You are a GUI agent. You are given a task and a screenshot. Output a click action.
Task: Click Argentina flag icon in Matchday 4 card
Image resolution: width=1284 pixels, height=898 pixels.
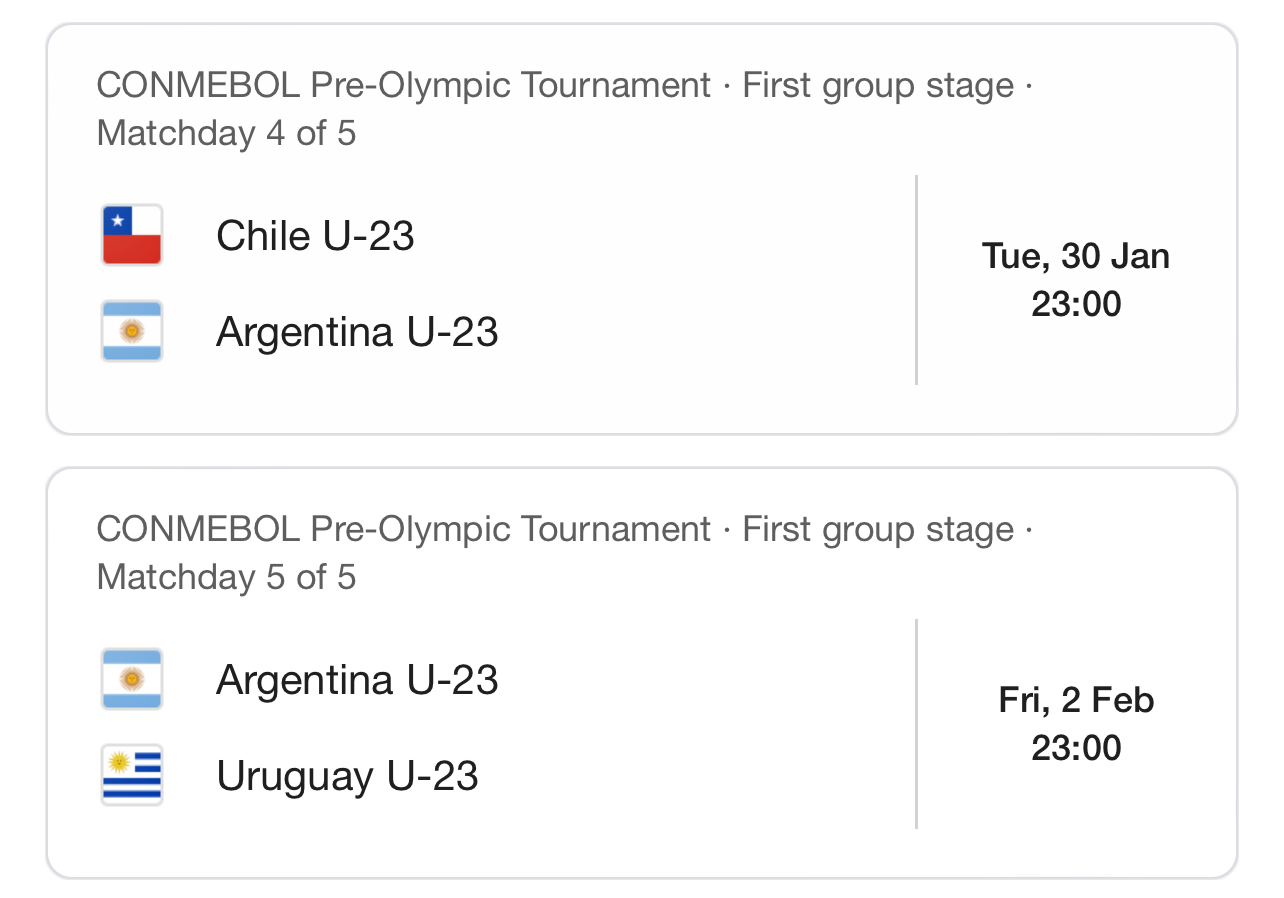pos(132,331)
